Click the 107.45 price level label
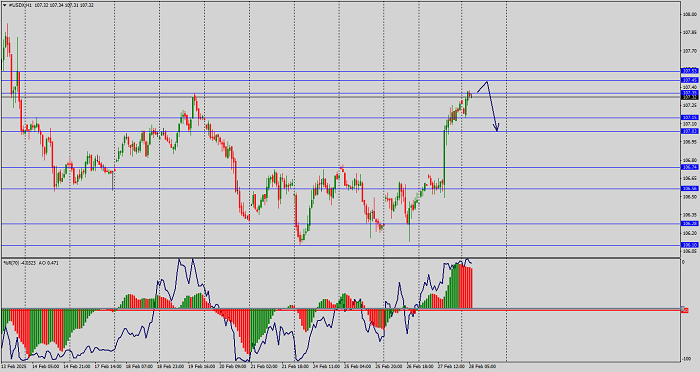 tap(690, 80)
